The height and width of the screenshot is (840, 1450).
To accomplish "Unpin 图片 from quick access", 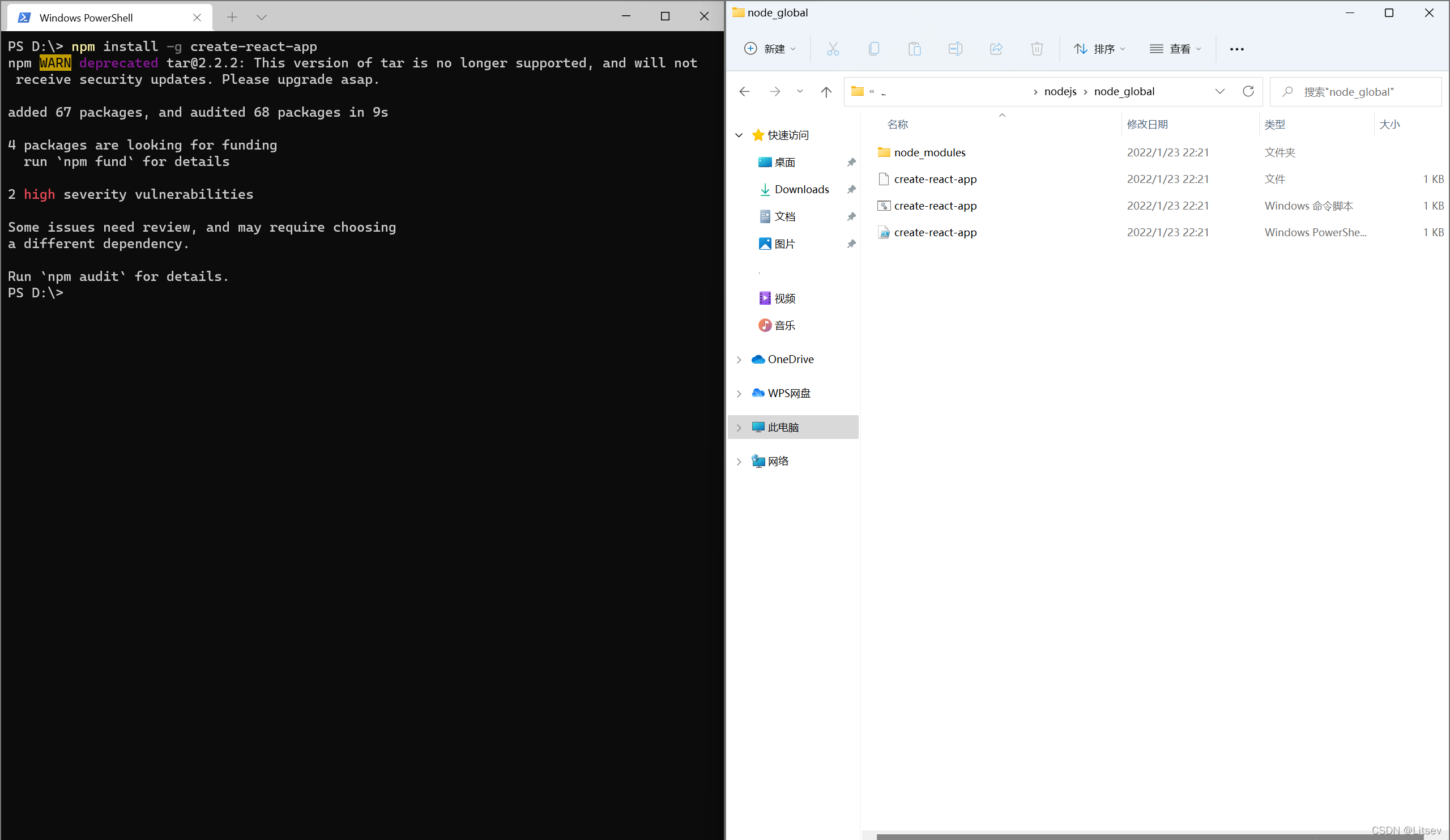I will click(x=851, y=244).
